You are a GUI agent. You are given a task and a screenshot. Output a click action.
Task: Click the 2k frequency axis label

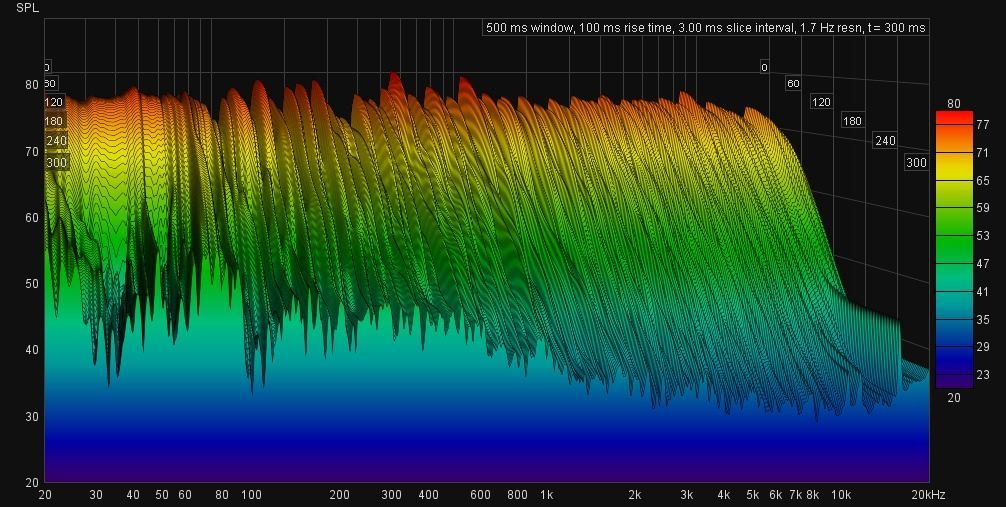tap(634, 495)
